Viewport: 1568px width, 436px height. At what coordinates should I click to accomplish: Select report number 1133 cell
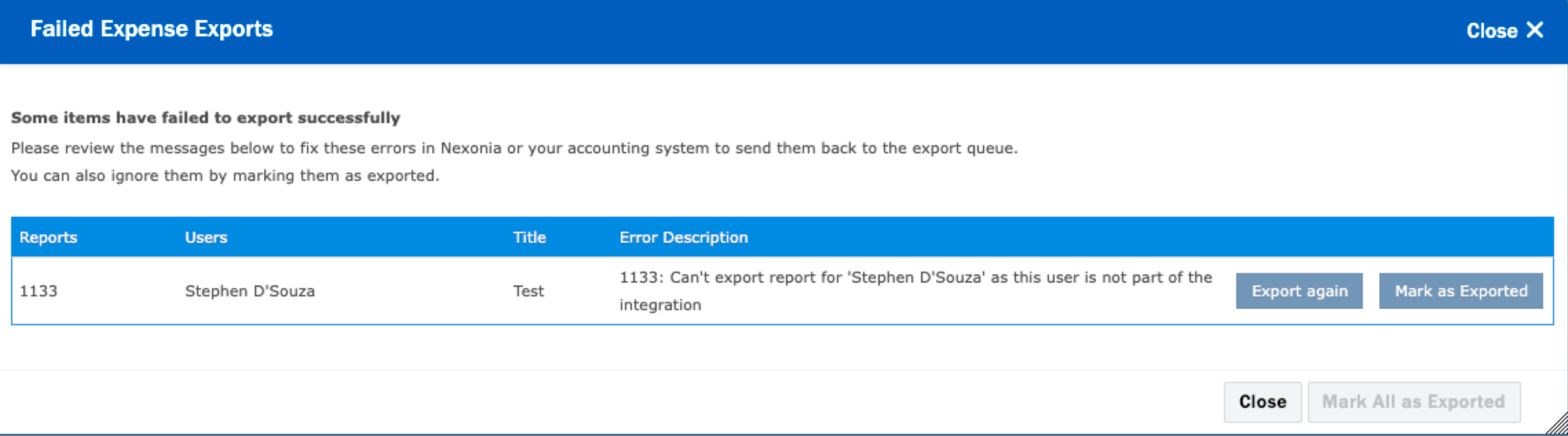[39, 291]
